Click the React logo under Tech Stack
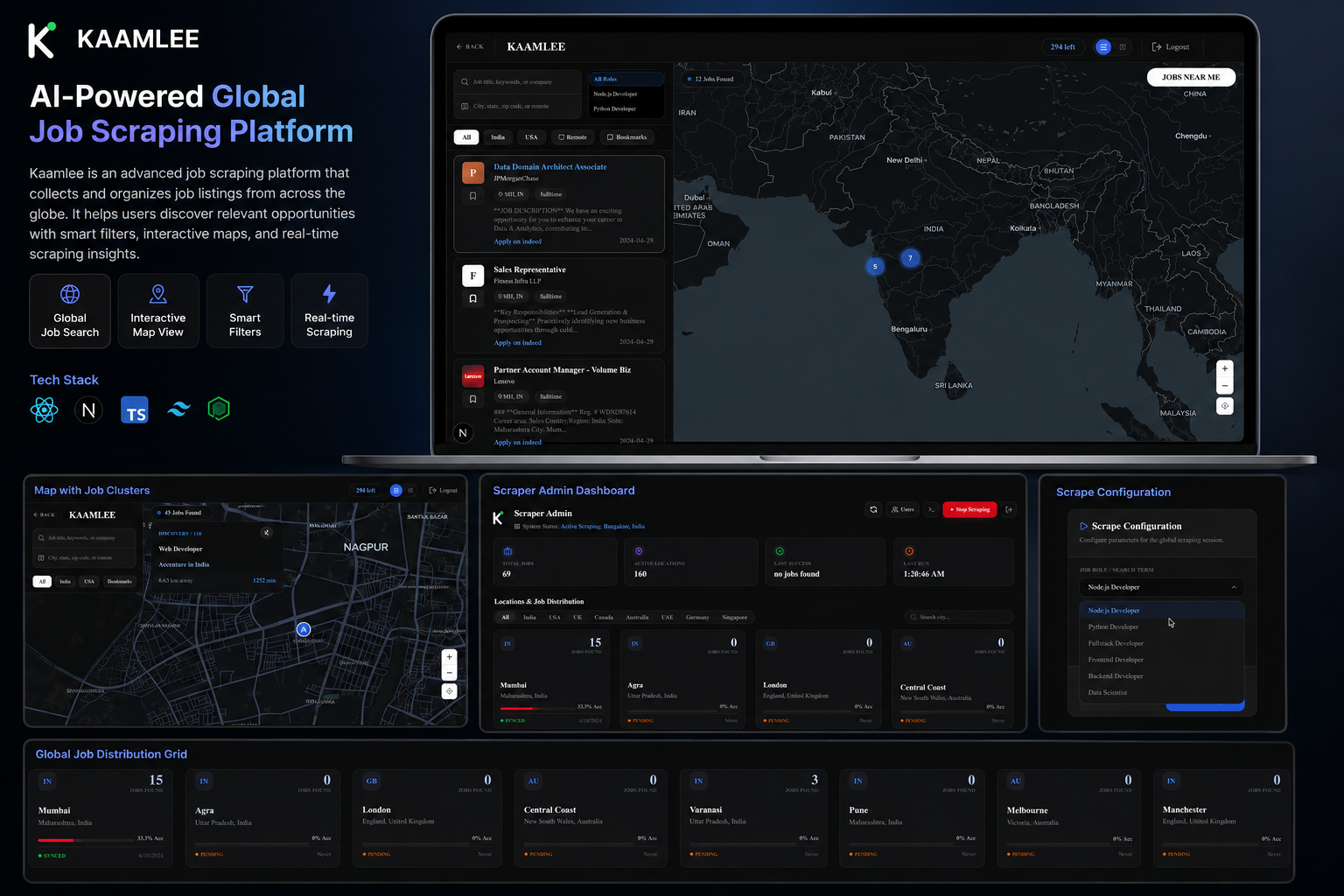This screenshot has width=1344, height=896. point(44,409)
